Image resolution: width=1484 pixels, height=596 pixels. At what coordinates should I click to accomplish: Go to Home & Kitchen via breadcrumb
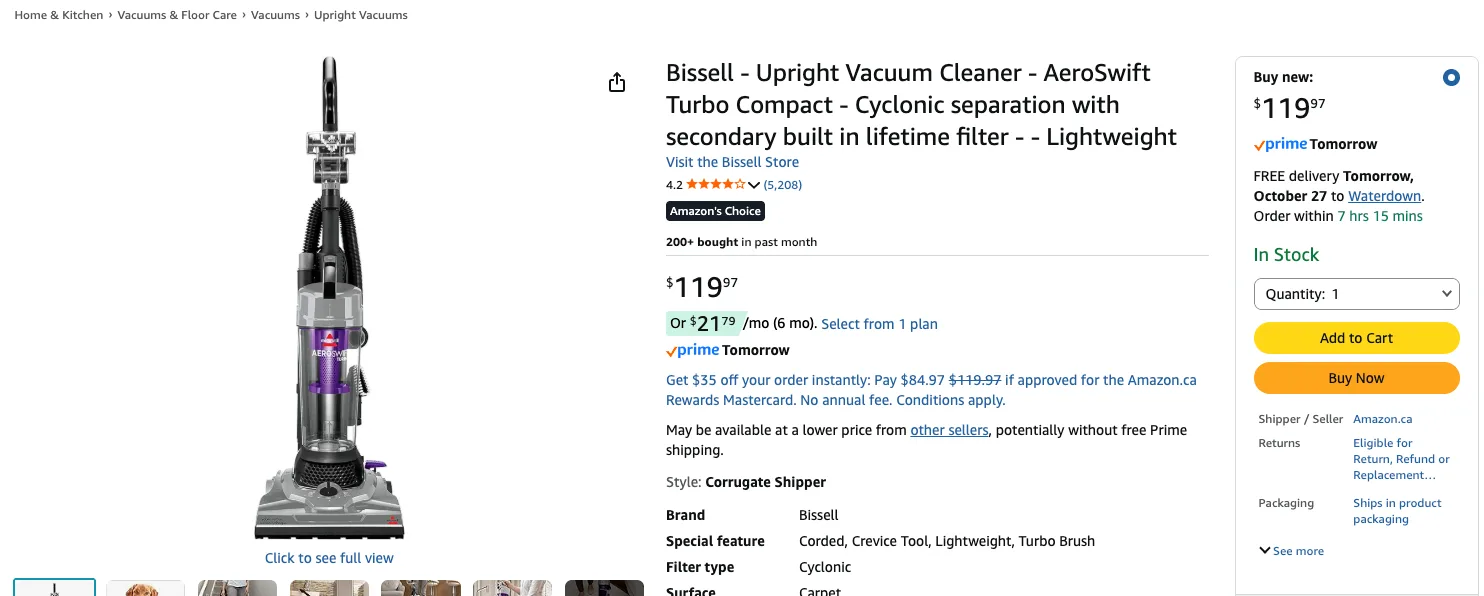click(x=58, y=15)
